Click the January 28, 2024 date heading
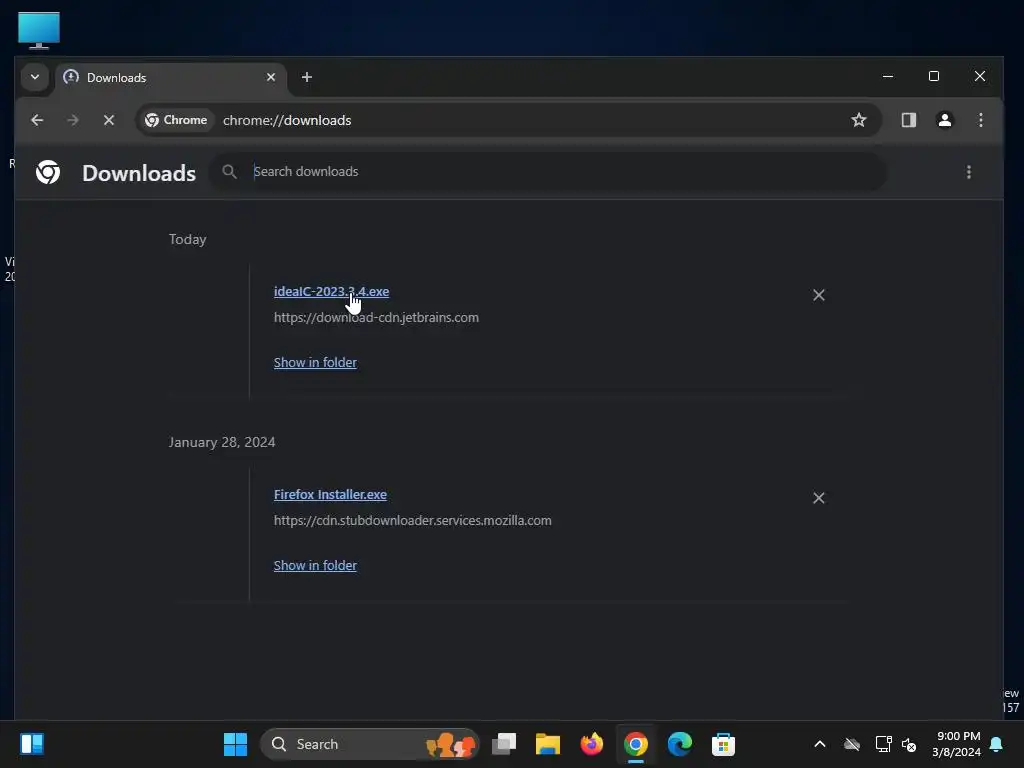 coord(222,442)
